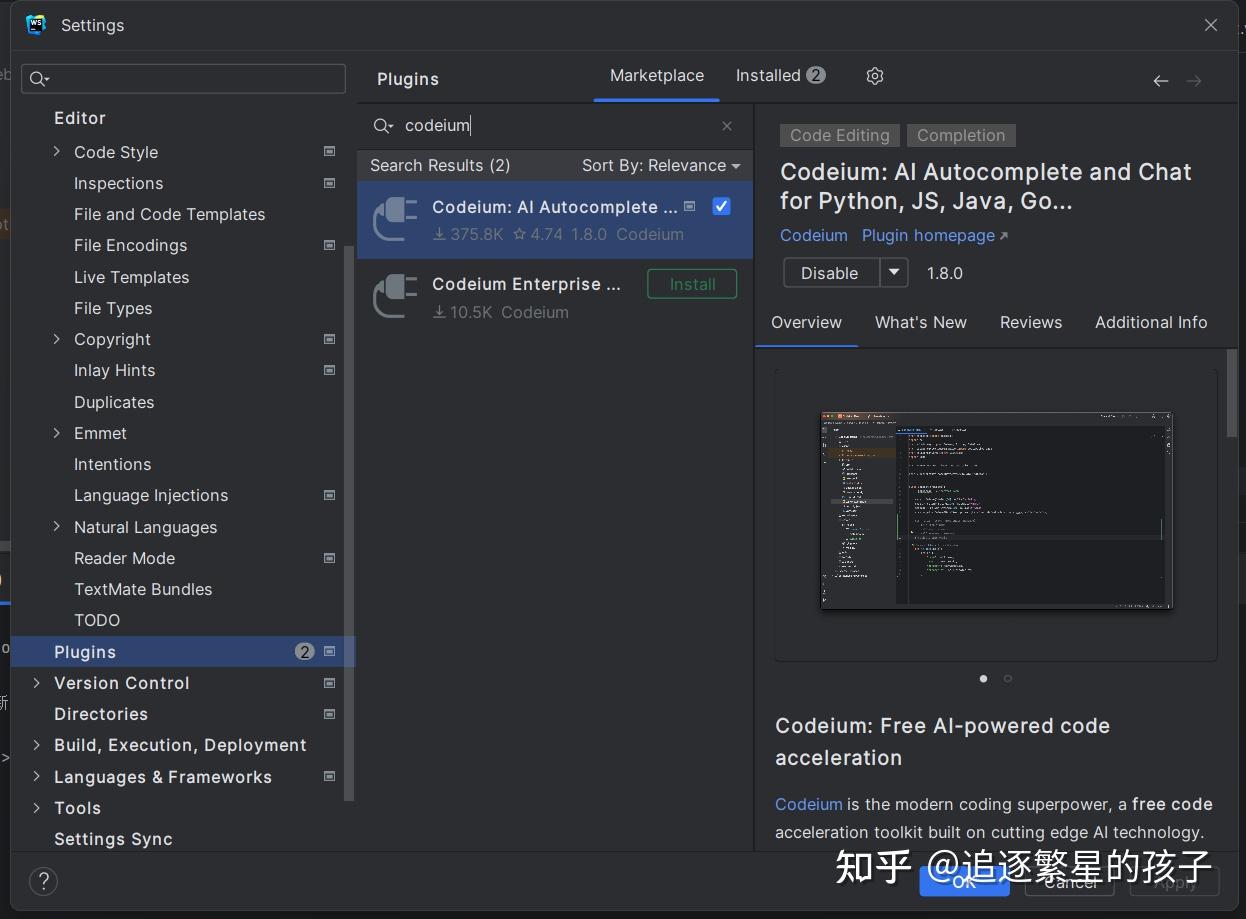Open the Overview tab

[806, 323]
